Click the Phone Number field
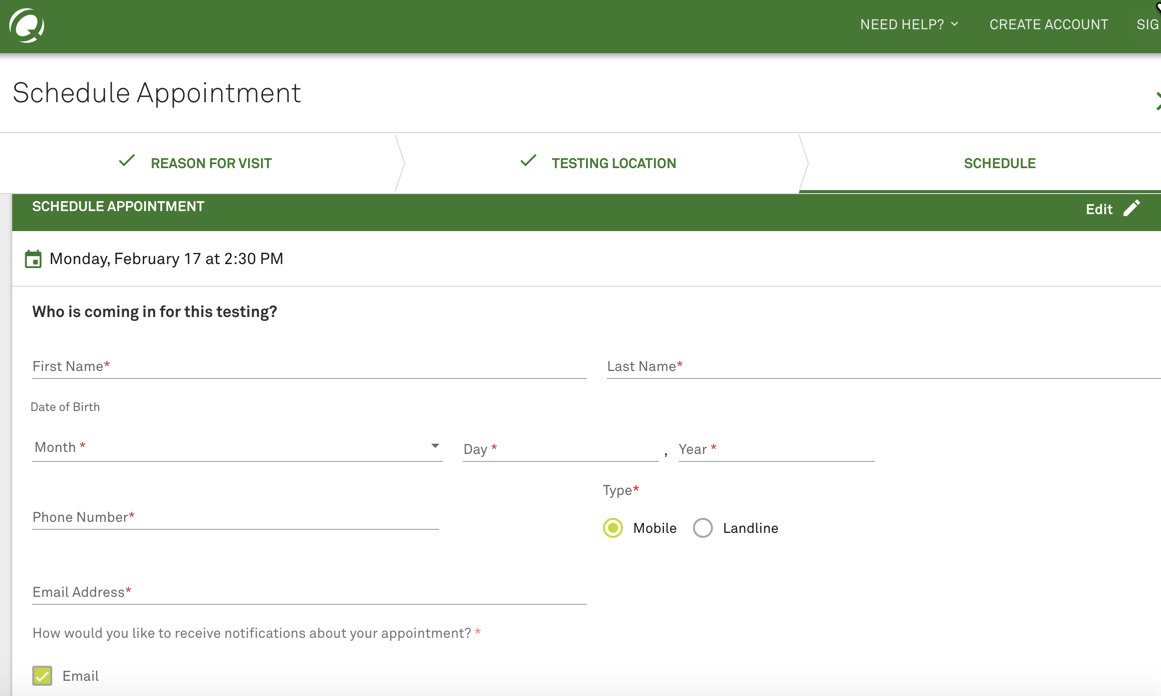Screen dimensions: 1161x696 point(235,517)
